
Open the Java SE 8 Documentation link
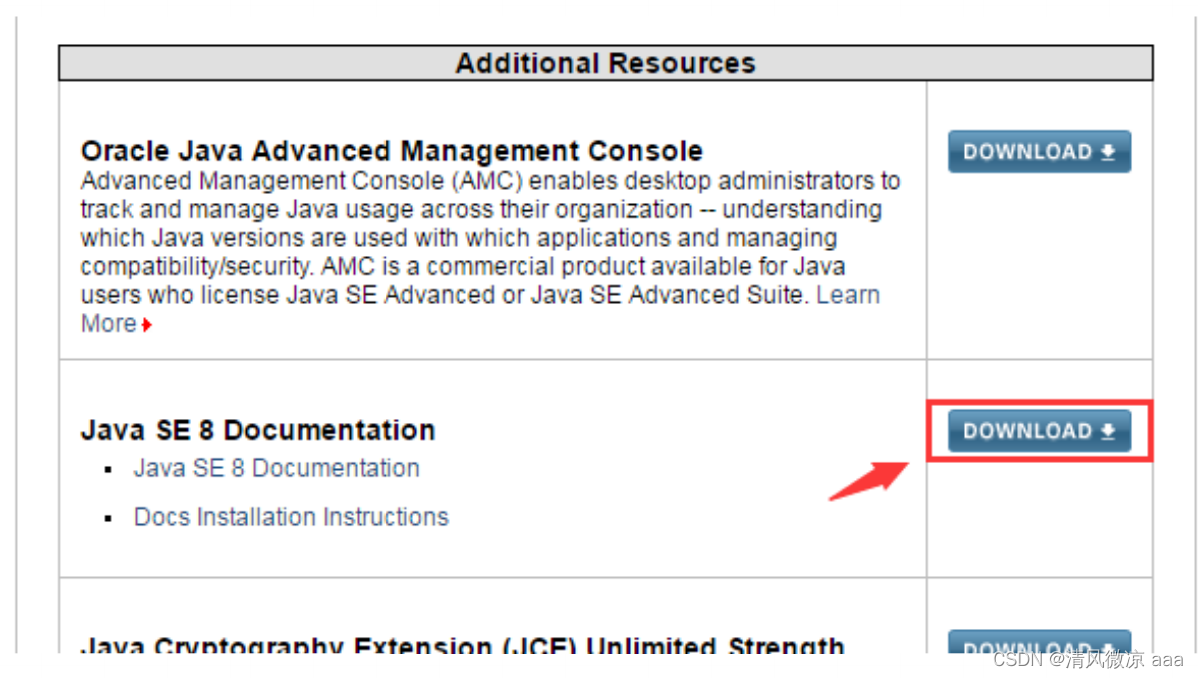[277, 468]
